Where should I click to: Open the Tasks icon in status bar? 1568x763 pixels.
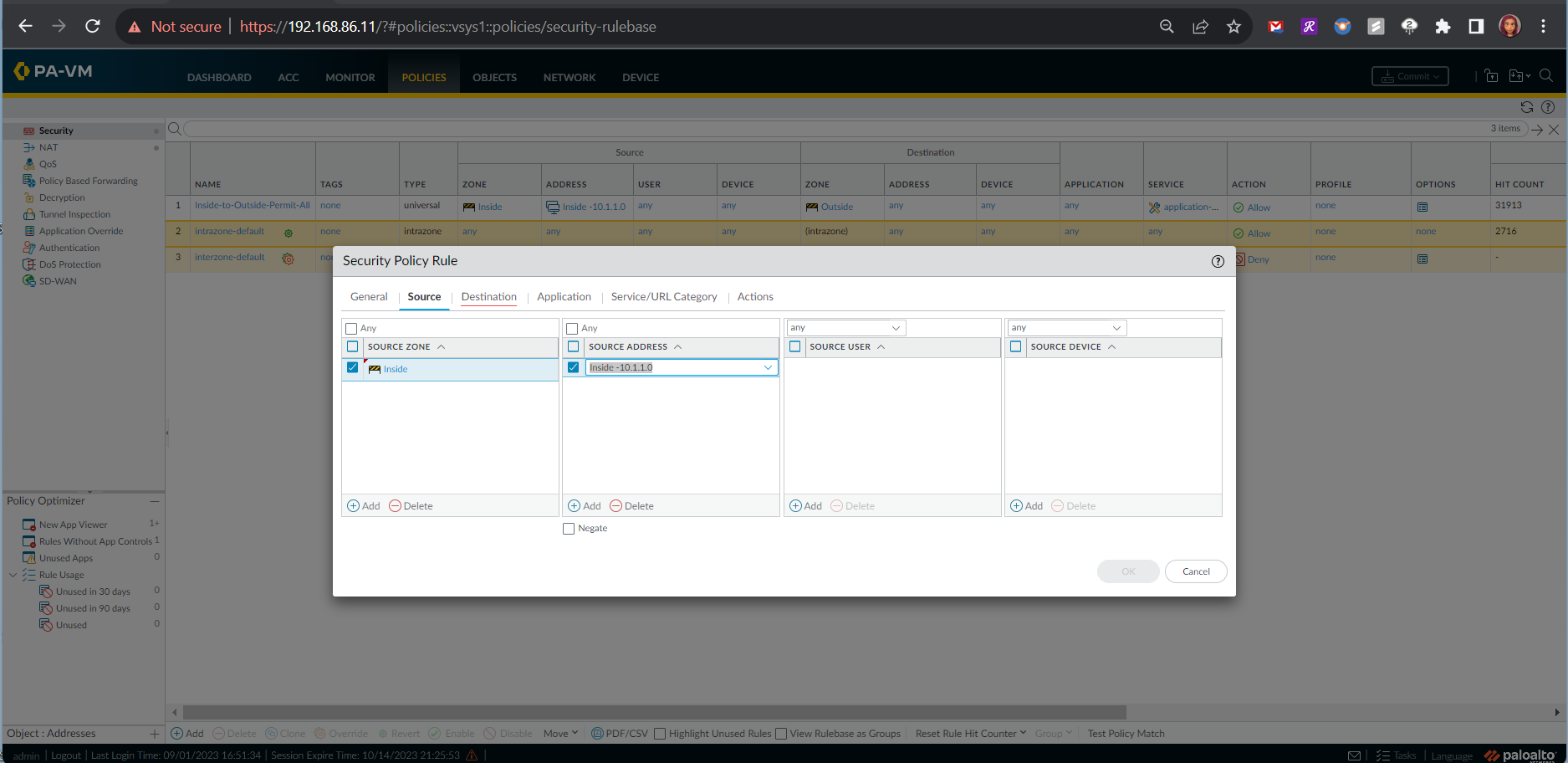coord(1382,755)
